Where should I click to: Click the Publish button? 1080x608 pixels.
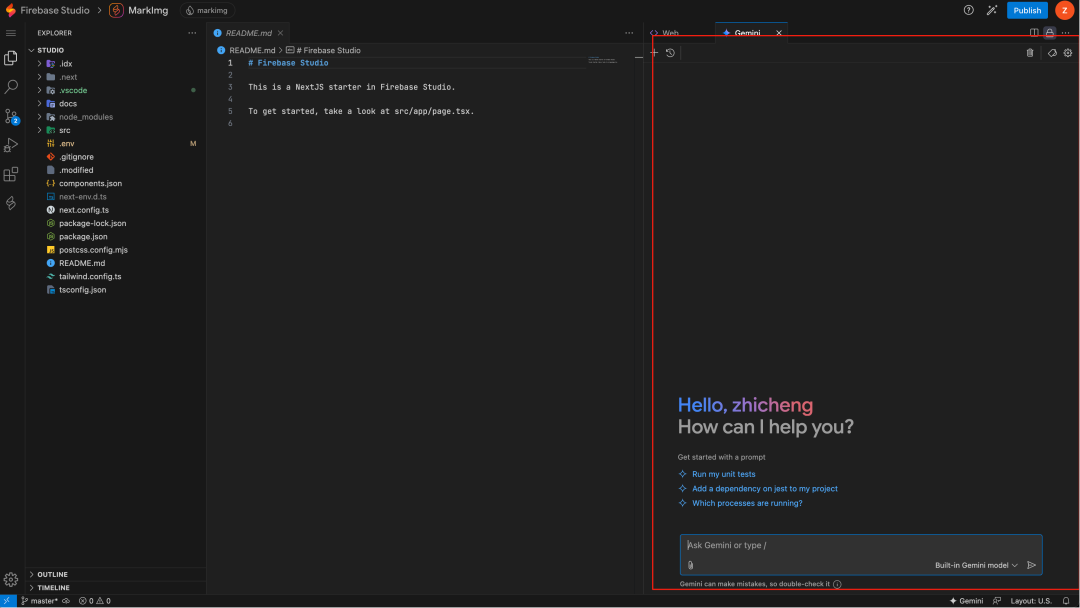tap(1028, 10)
